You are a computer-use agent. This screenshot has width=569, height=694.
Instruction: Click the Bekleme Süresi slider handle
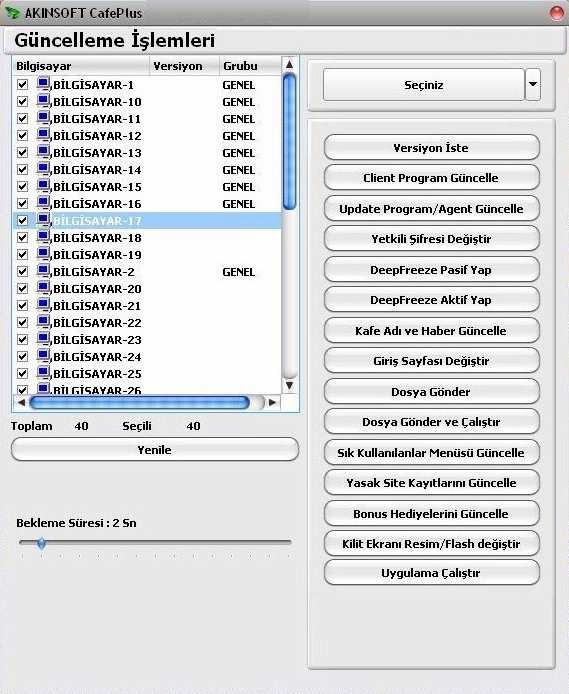(42, 543)
